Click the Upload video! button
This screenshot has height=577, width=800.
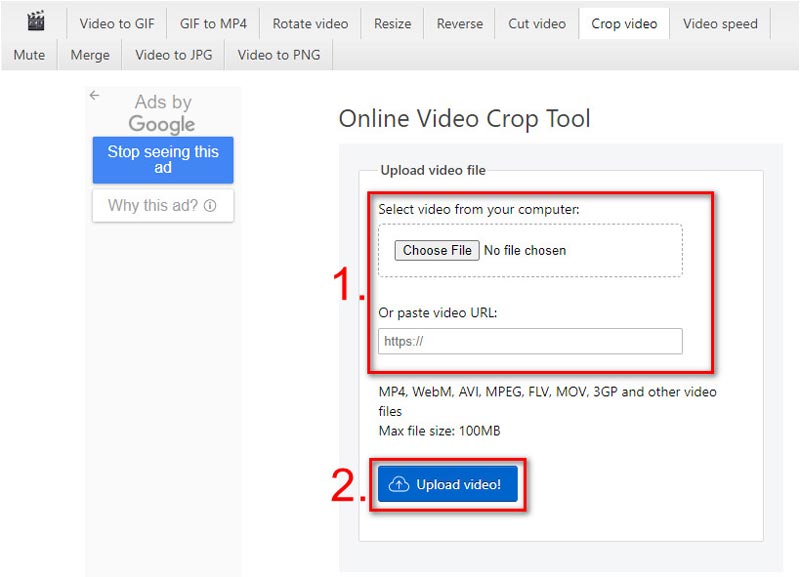447,484
